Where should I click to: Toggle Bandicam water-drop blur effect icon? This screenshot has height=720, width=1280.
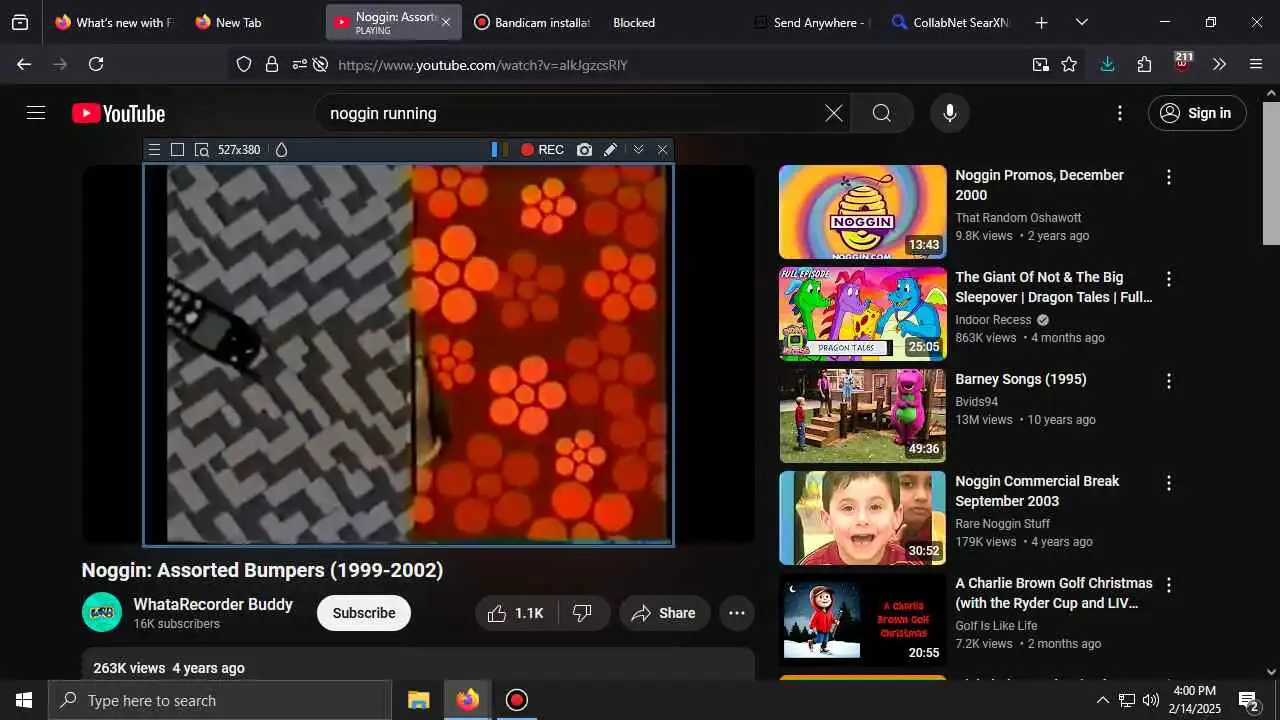[281, 150]
